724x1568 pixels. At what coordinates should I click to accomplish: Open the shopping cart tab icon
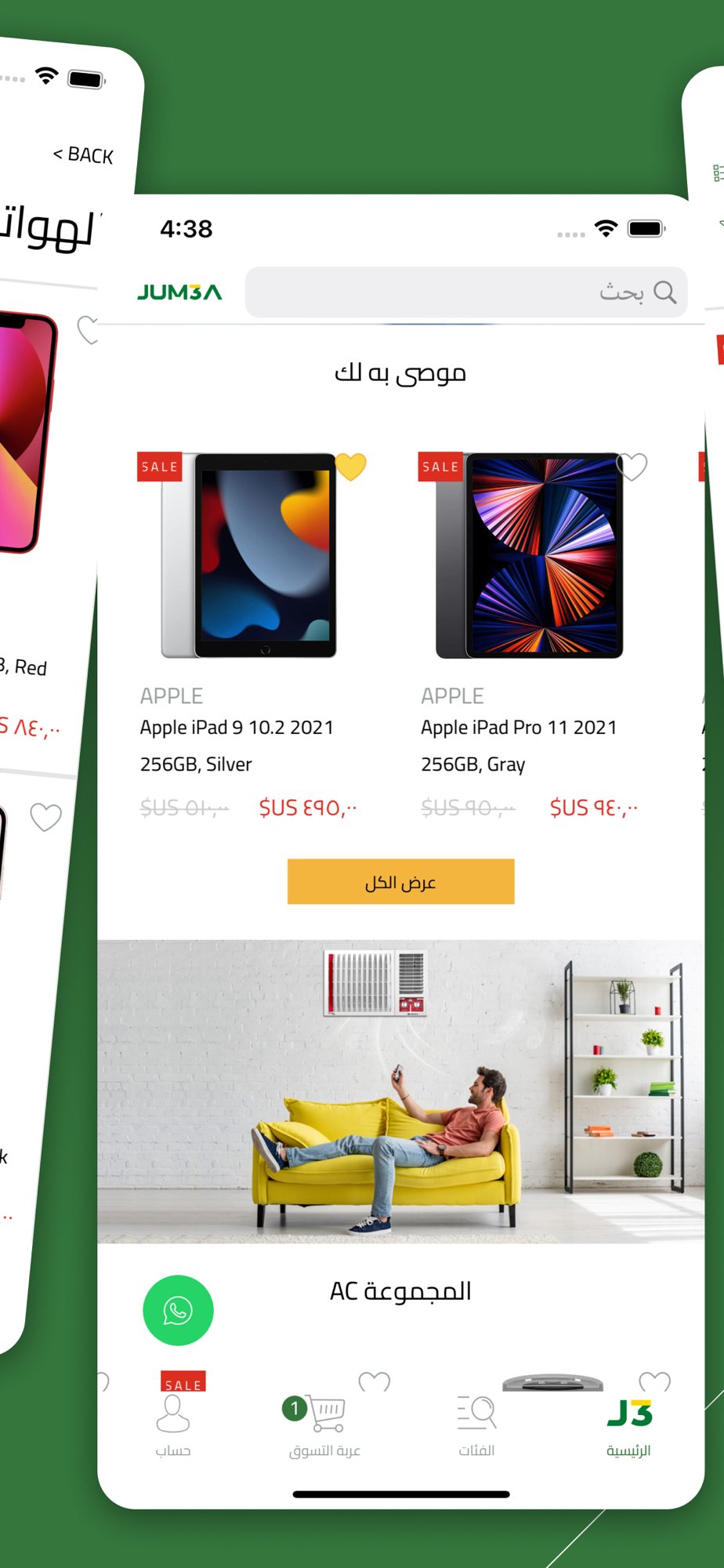(x=327, y=1413)
